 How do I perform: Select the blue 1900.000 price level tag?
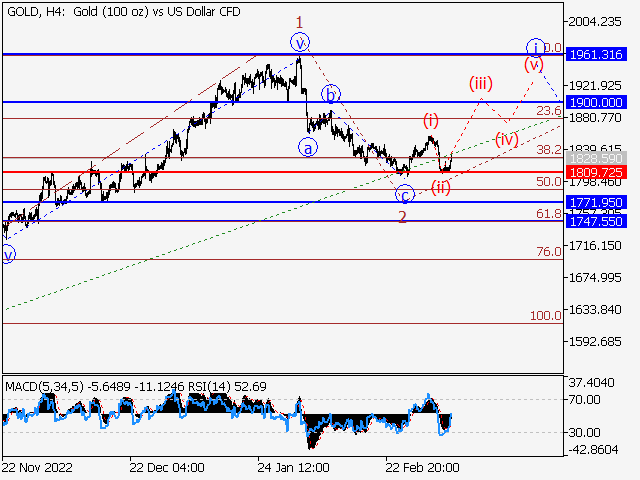[x=596, y=102]
